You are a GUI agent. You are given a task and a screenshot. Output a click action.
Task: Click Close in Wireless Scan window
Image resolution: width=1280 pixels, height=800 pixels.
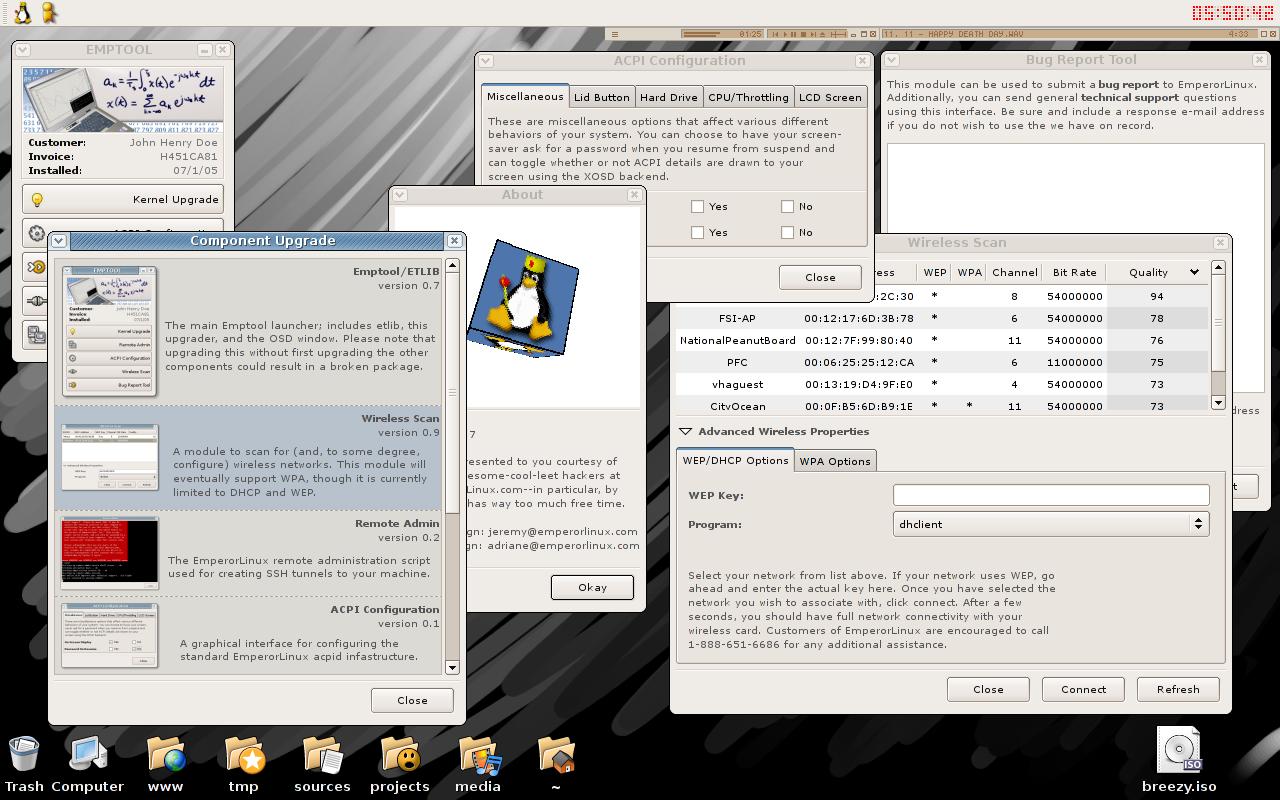(x=988, y=689)
